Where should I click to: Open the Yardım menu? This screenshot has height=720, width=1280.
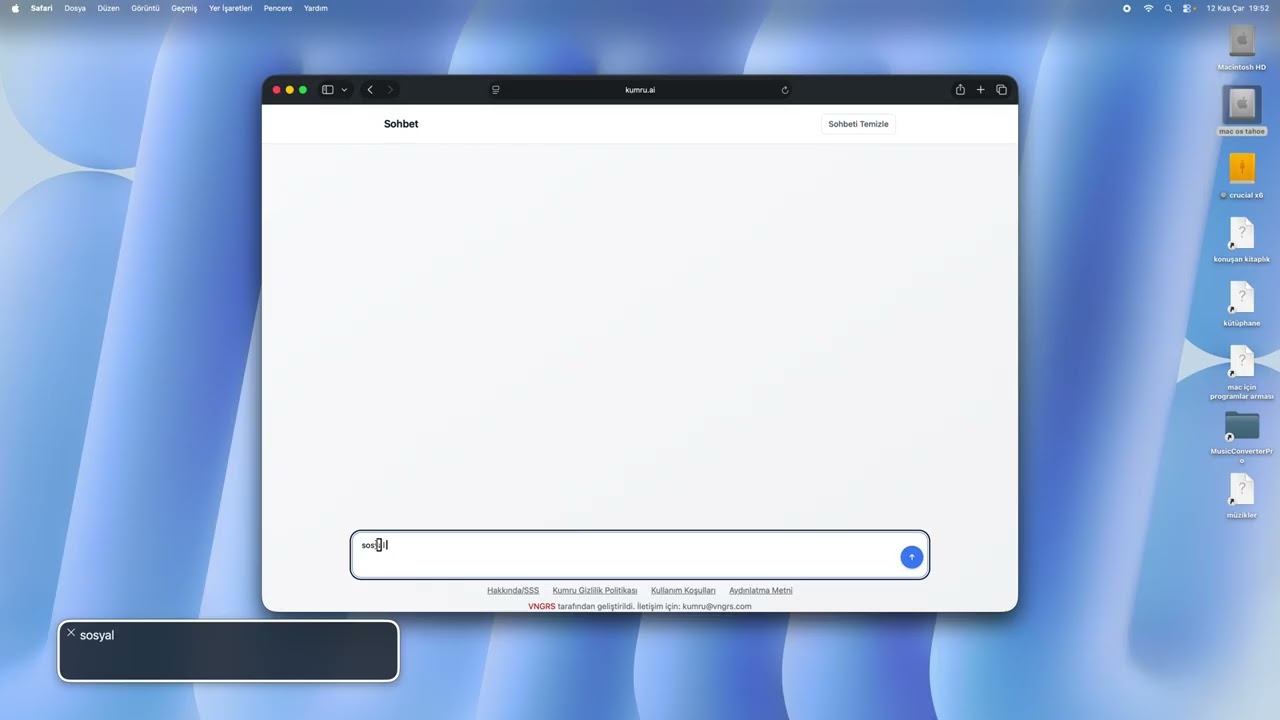point(316,8)
